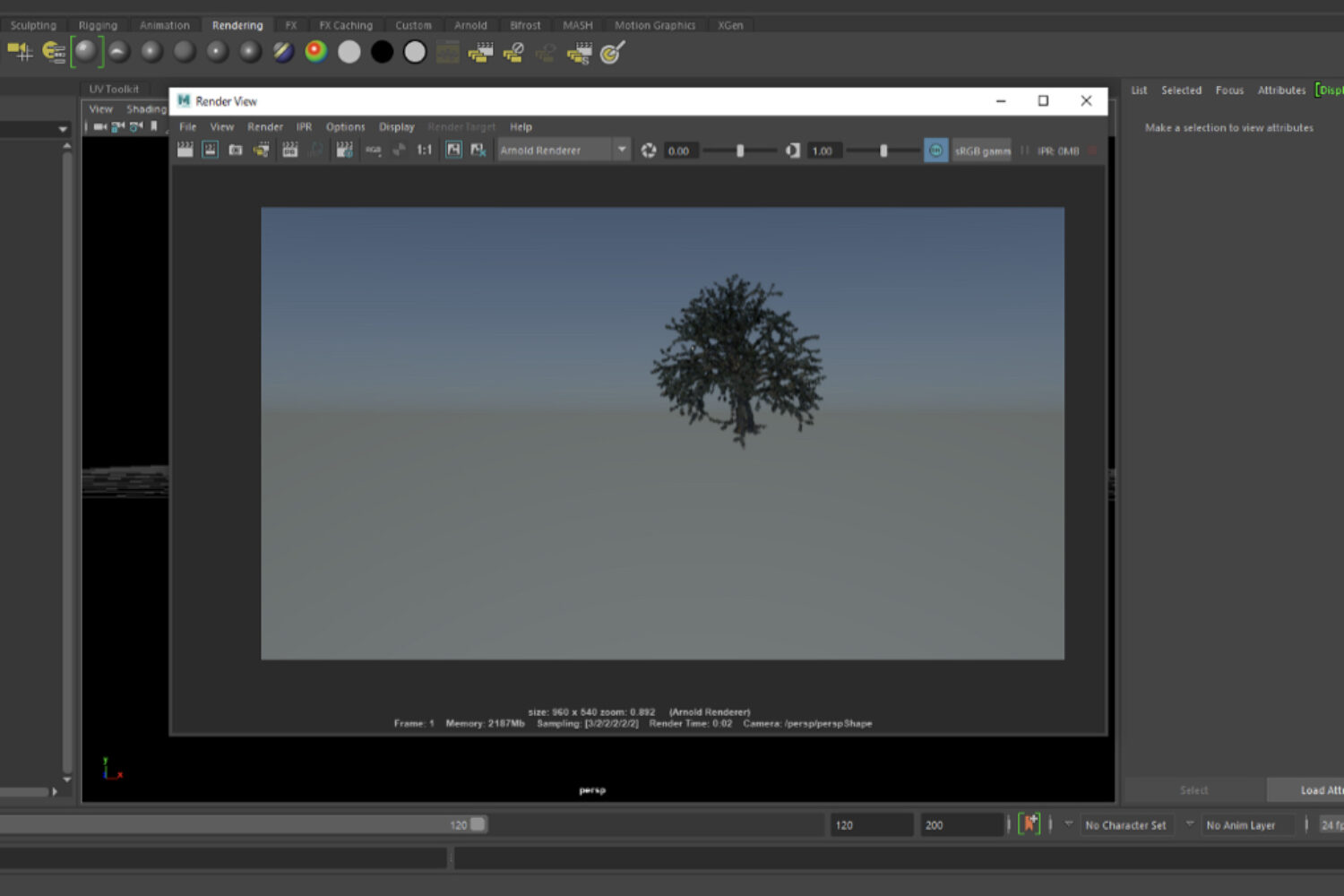
Task: Open the No Character Set dropdown
Action: click(1124, 825)
